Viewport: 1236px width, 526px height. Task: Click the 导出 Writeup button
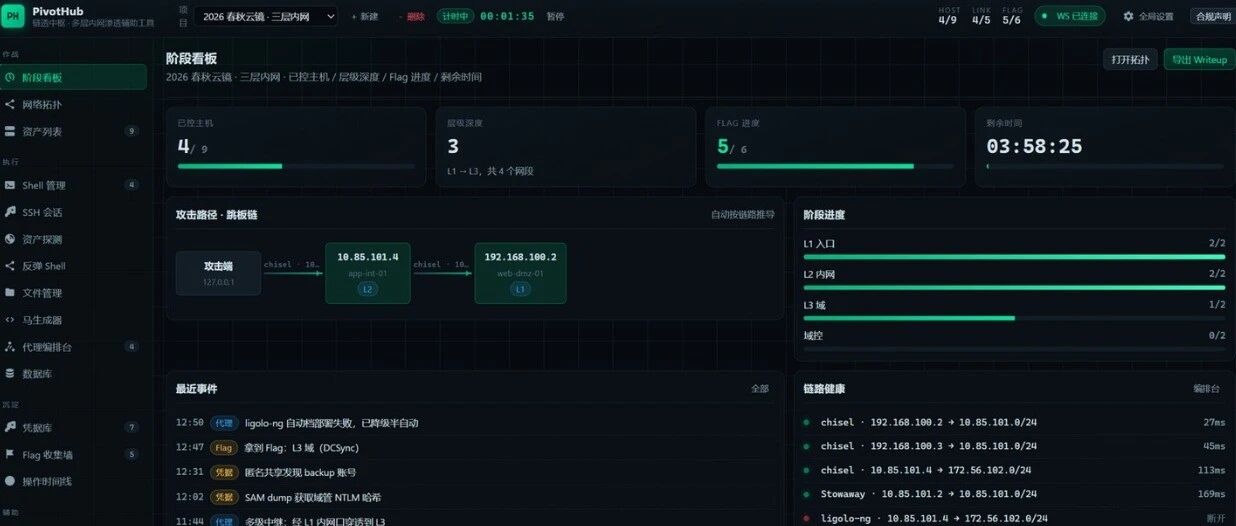(1199, 60)
